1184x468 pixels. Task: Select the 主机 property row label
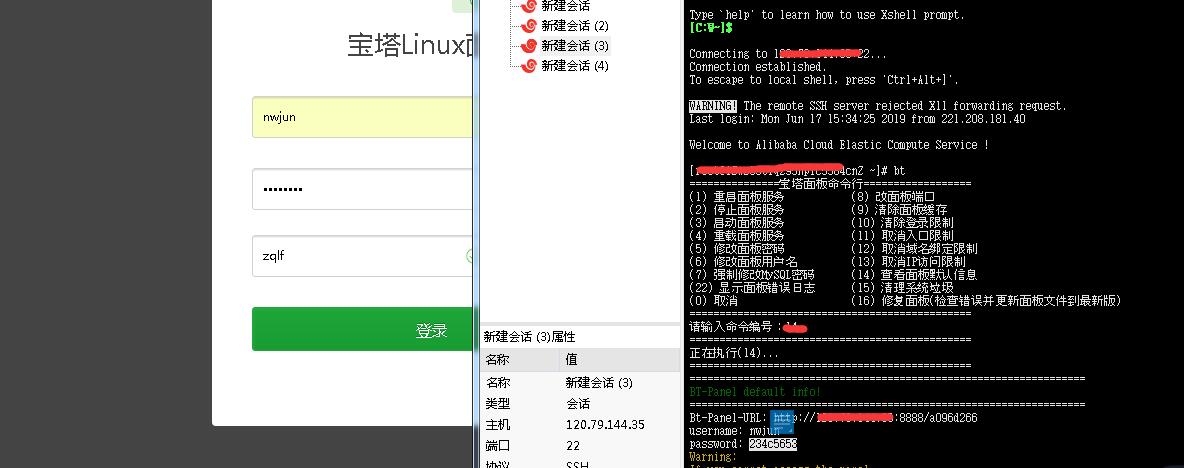(498, 425)
